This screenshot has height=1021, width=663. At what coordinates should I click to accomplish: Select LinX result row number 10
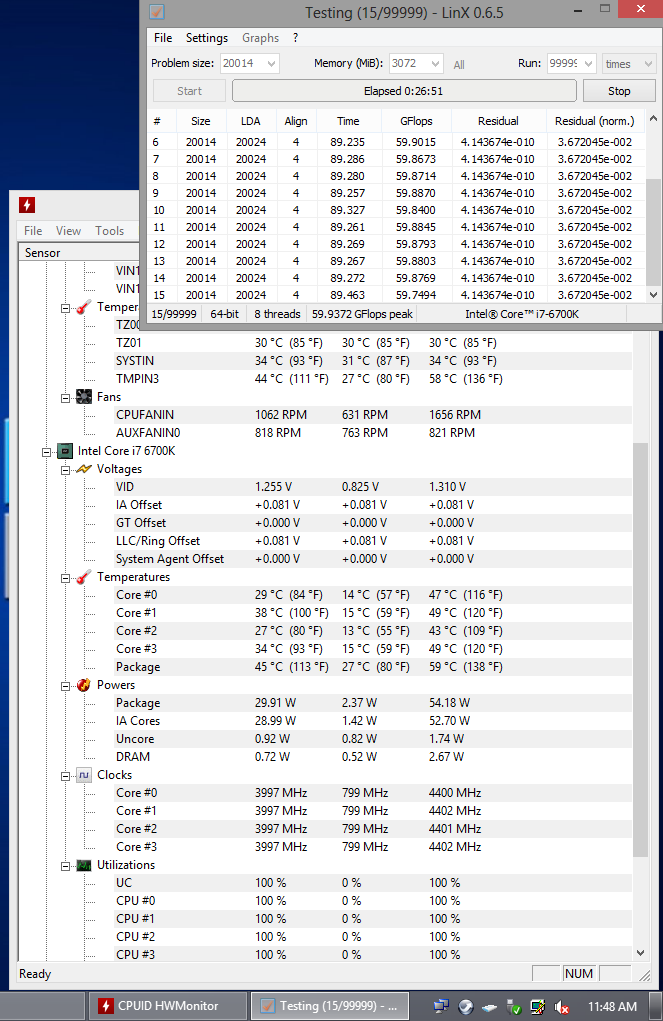tap(397, 210)
